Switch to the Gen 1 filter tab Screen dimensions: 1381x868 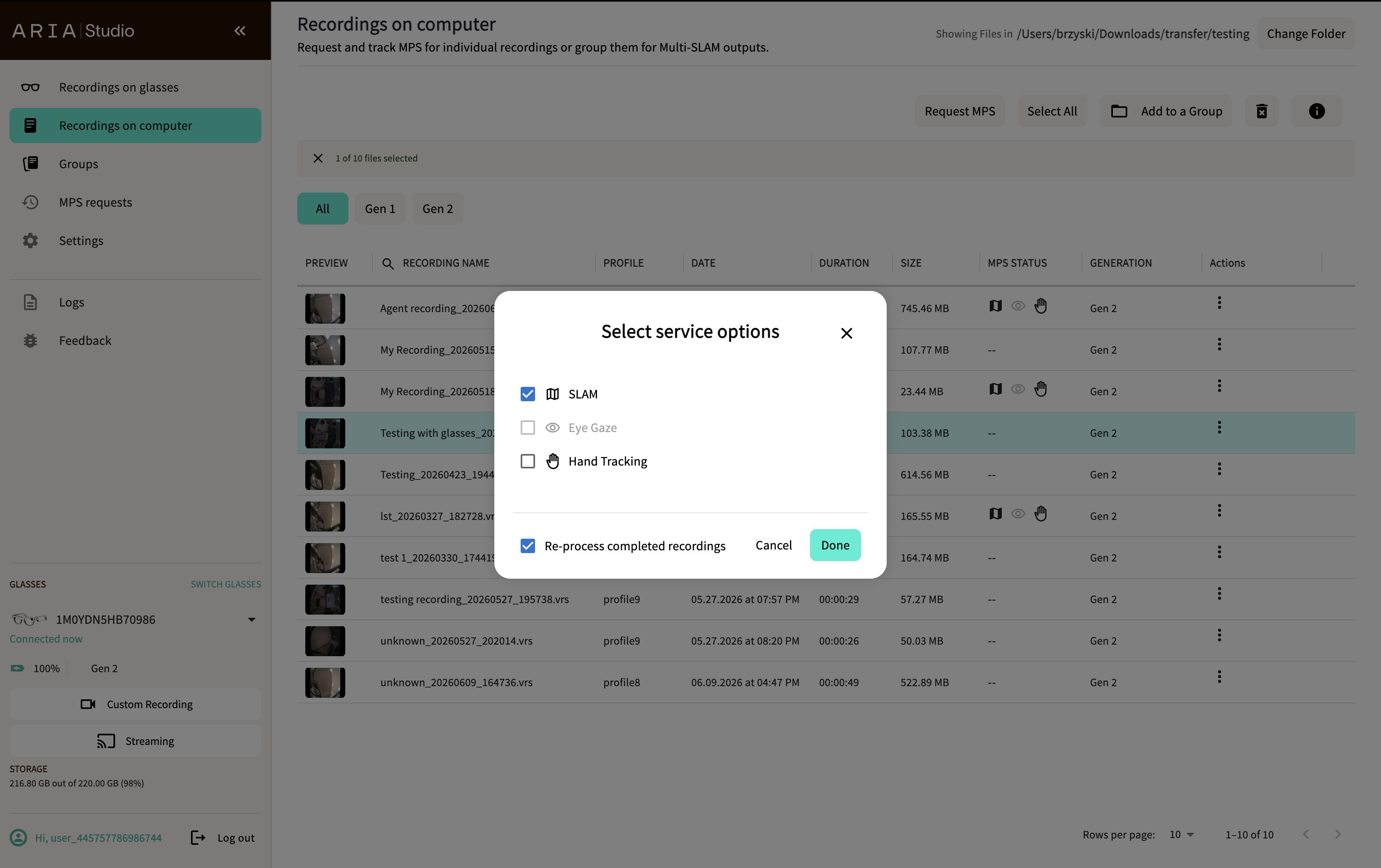coord(380,209)
